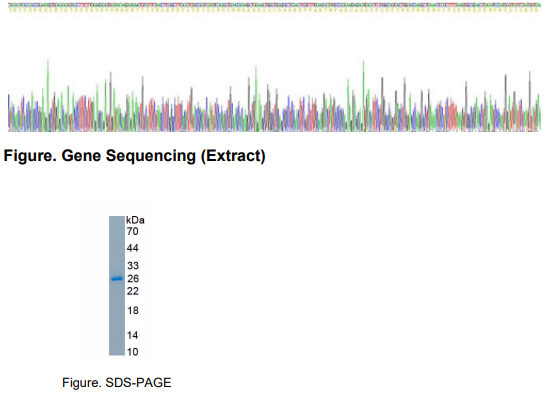Click the 70 kDa marker label
The image size is (550, 395).
[x=133, y=232]
